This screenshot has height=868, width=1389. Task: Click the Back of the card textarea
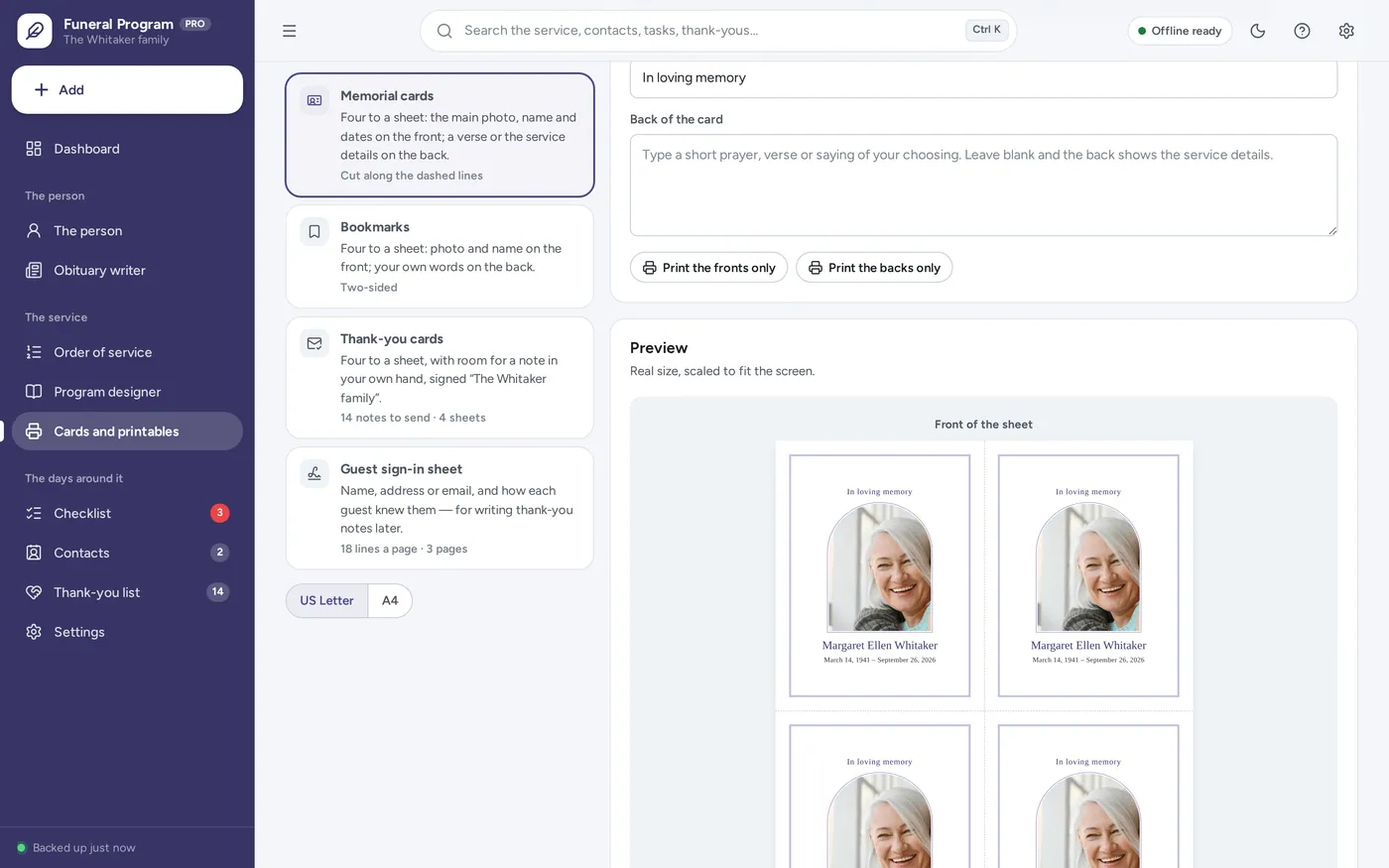coord(983,186)
